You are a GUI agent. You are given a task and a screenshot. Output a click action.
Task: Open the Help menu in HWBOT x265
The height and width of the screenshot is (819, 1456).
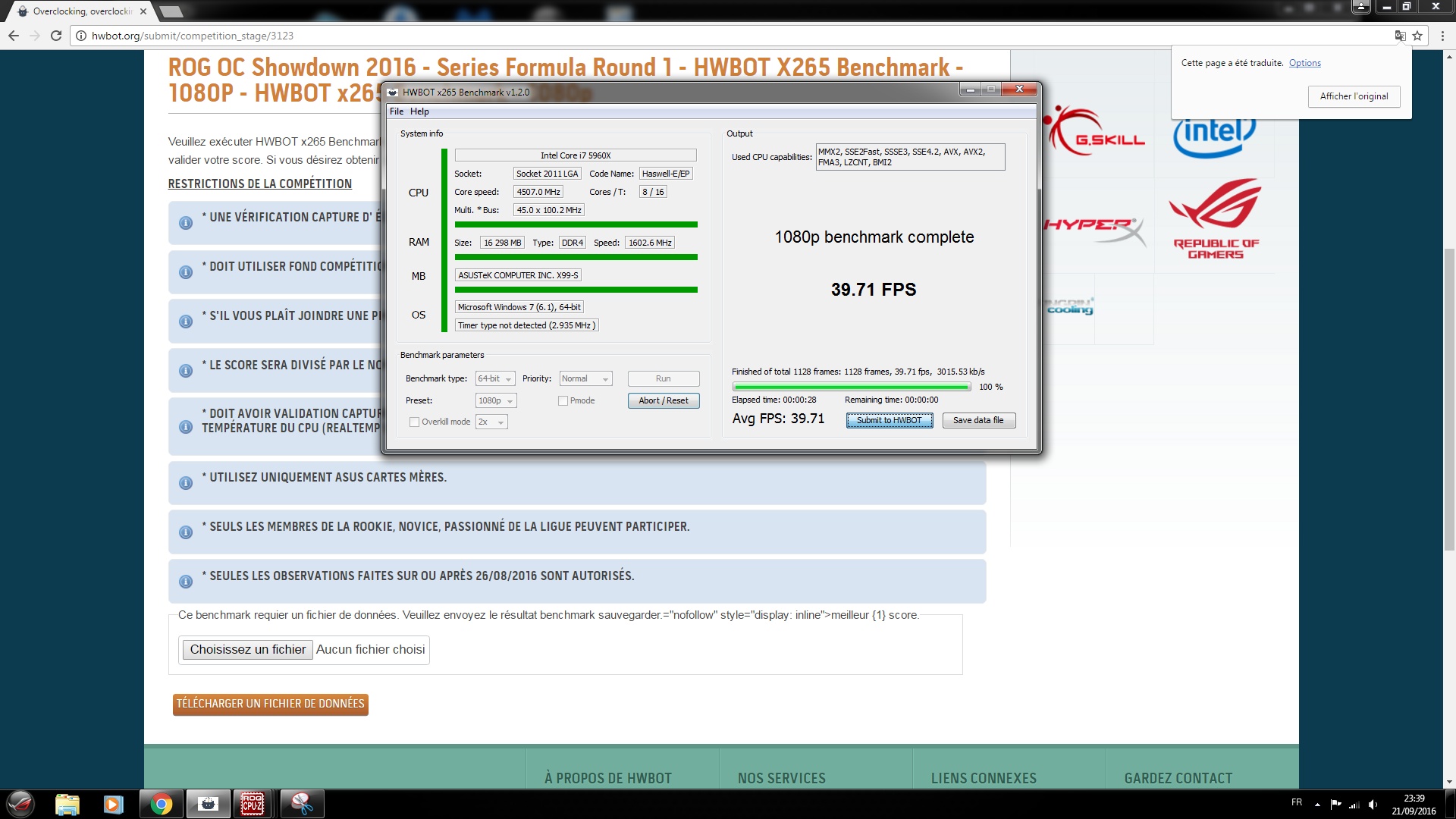tap(419, 111)
